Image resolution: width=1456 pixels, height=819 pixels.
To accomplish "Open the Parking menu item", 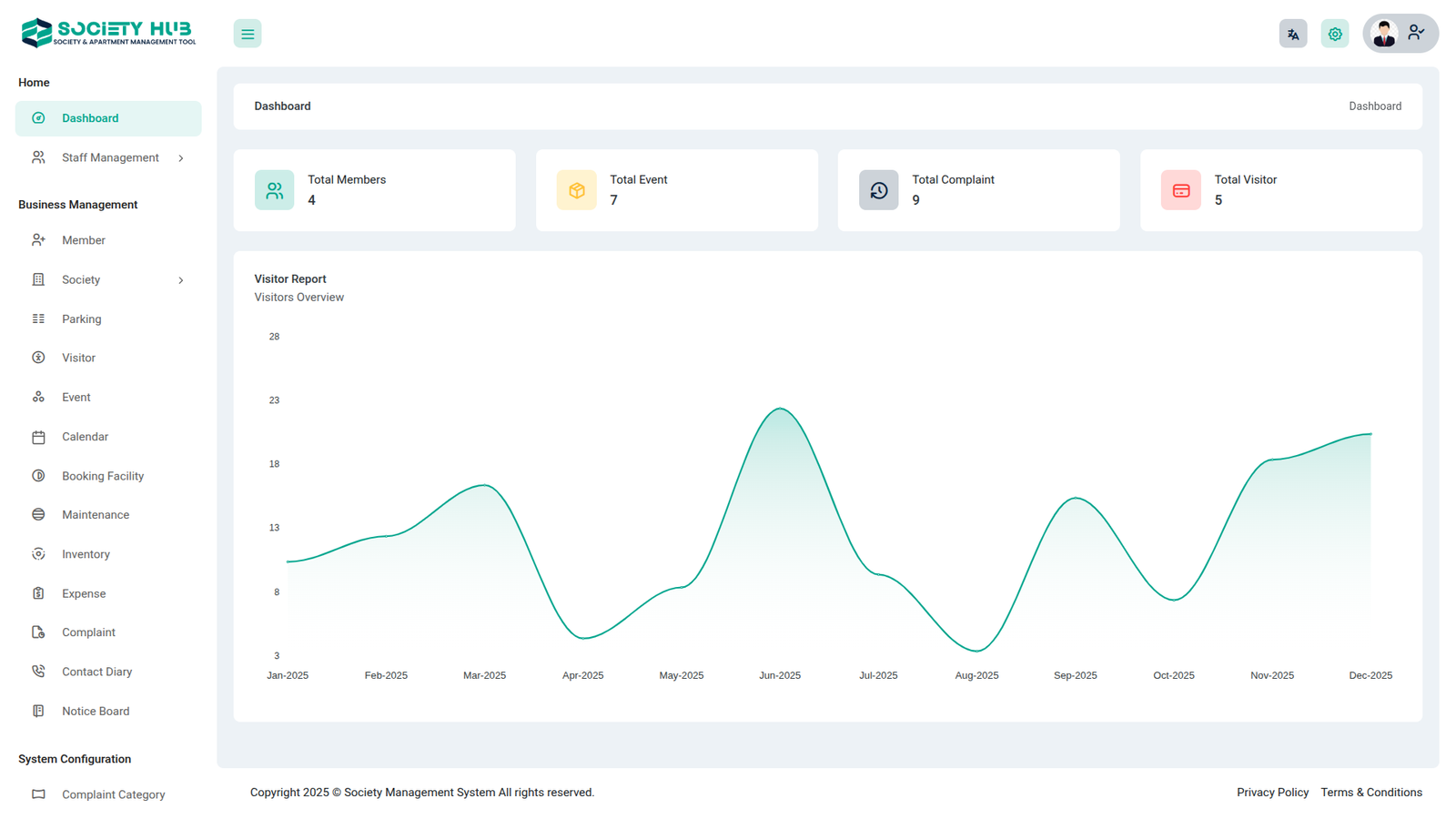I will point(81,319).
